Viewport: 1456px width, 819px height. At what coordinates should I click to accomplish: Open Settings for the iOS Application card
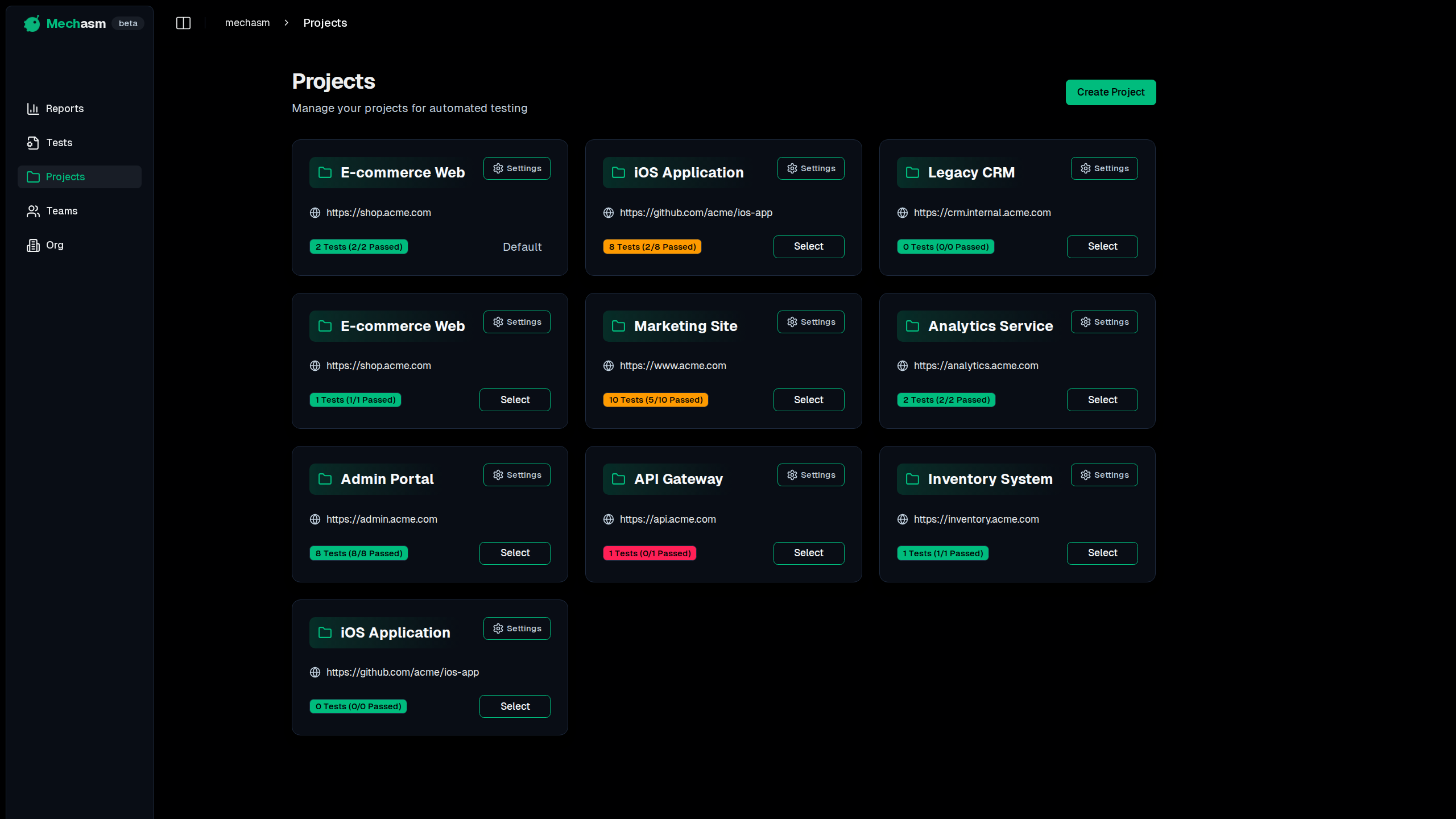coord(810,168)
